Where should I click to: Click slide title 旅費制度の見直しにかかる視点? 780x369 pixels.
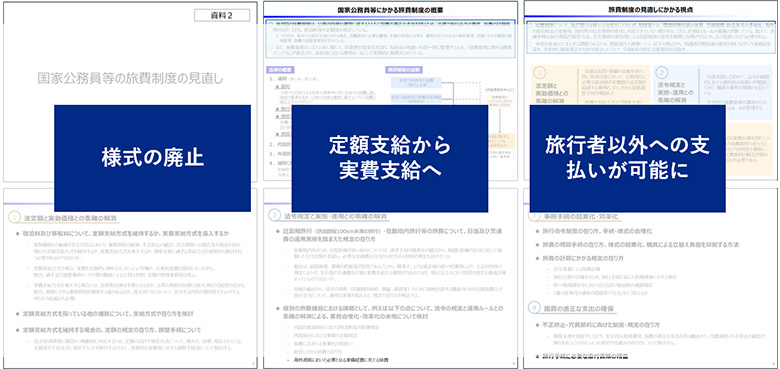point(651,9)
